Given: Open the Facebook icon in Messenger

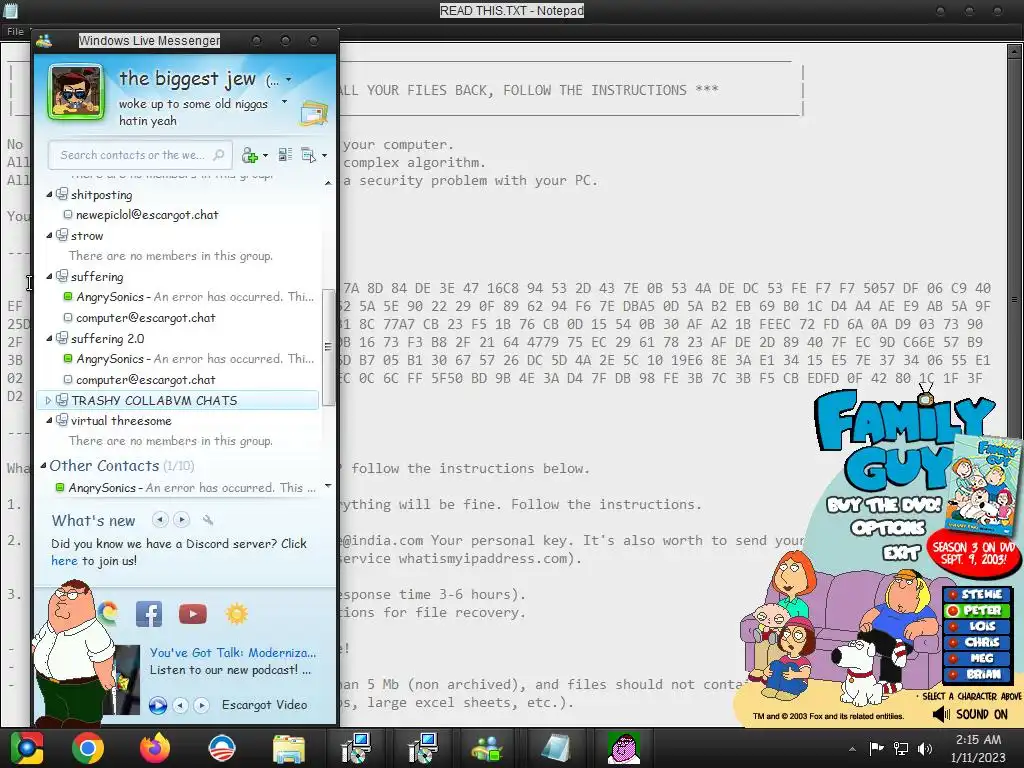Looking at the screenshot, I should pos(149,614).
